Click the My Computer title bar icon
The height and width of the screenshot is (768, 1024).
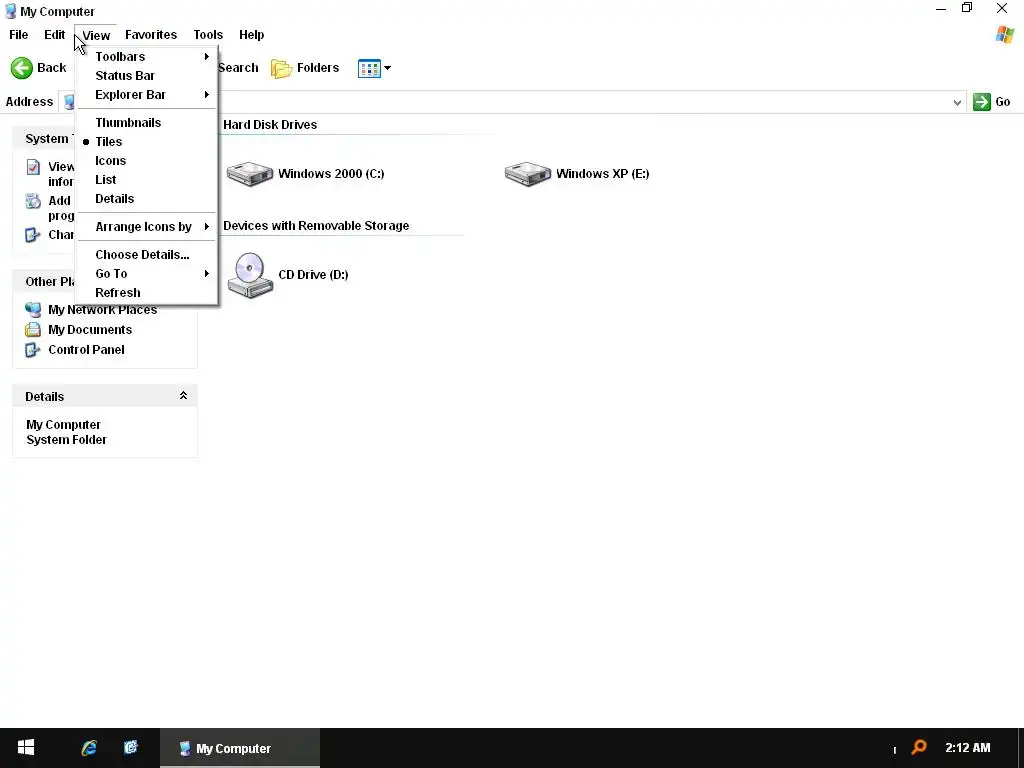[x=10, y=11]
